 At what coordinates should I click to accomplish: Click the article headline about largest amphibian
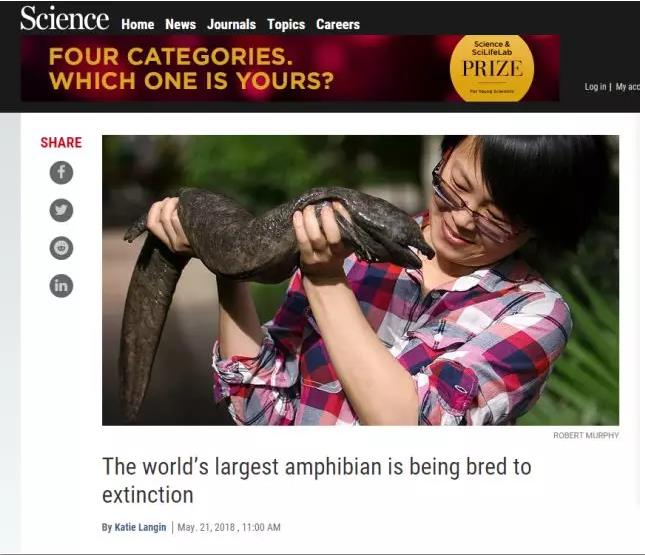[316, 480]
